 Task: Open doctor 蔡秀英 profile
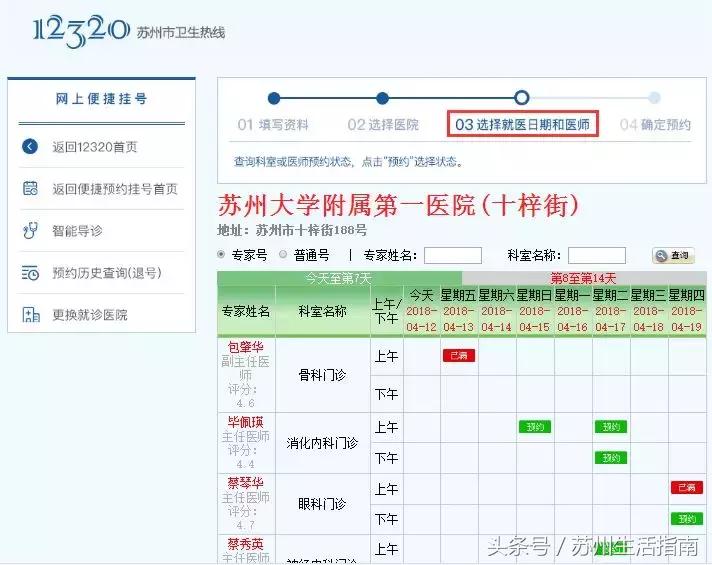[x=246, y=544]
